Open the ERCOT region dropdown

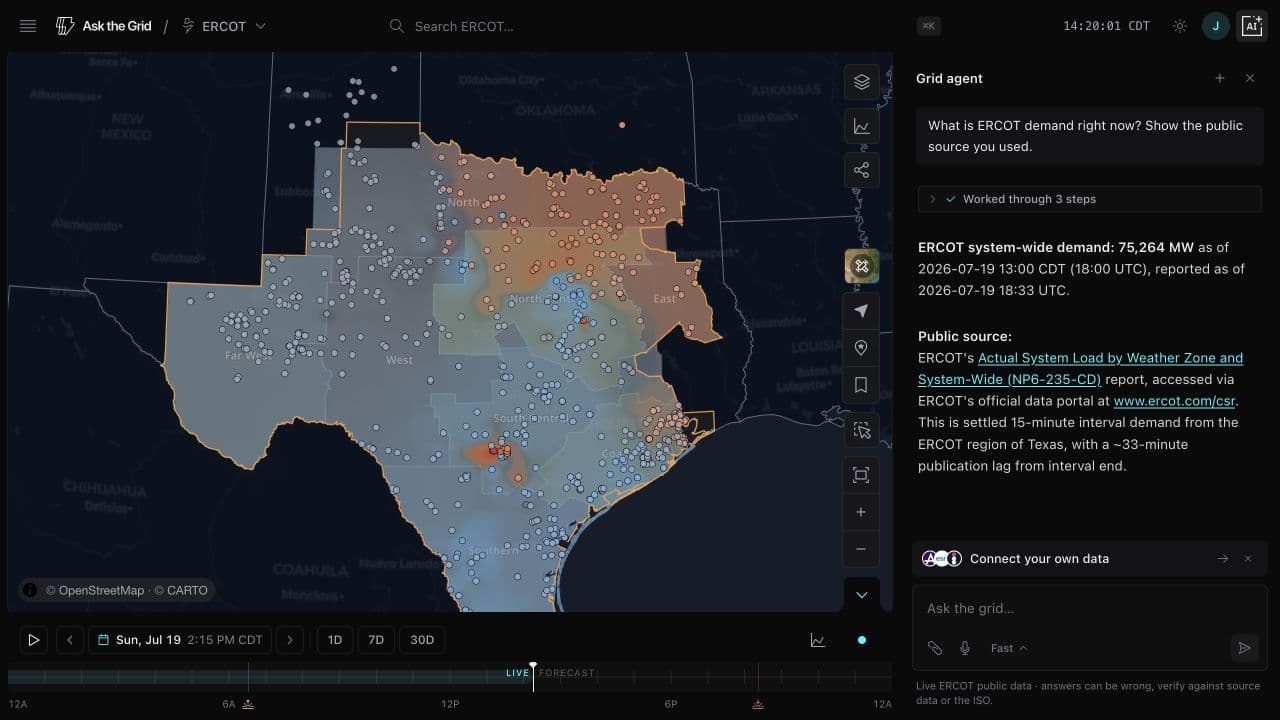[224, 26]
